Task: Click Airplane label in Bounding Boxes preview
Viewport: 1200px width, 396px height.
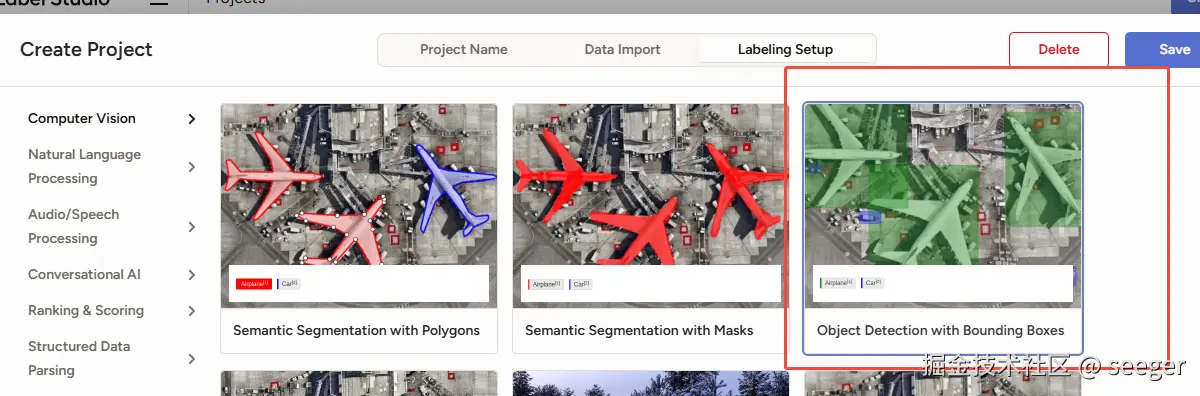Action: tap(838, 284)
